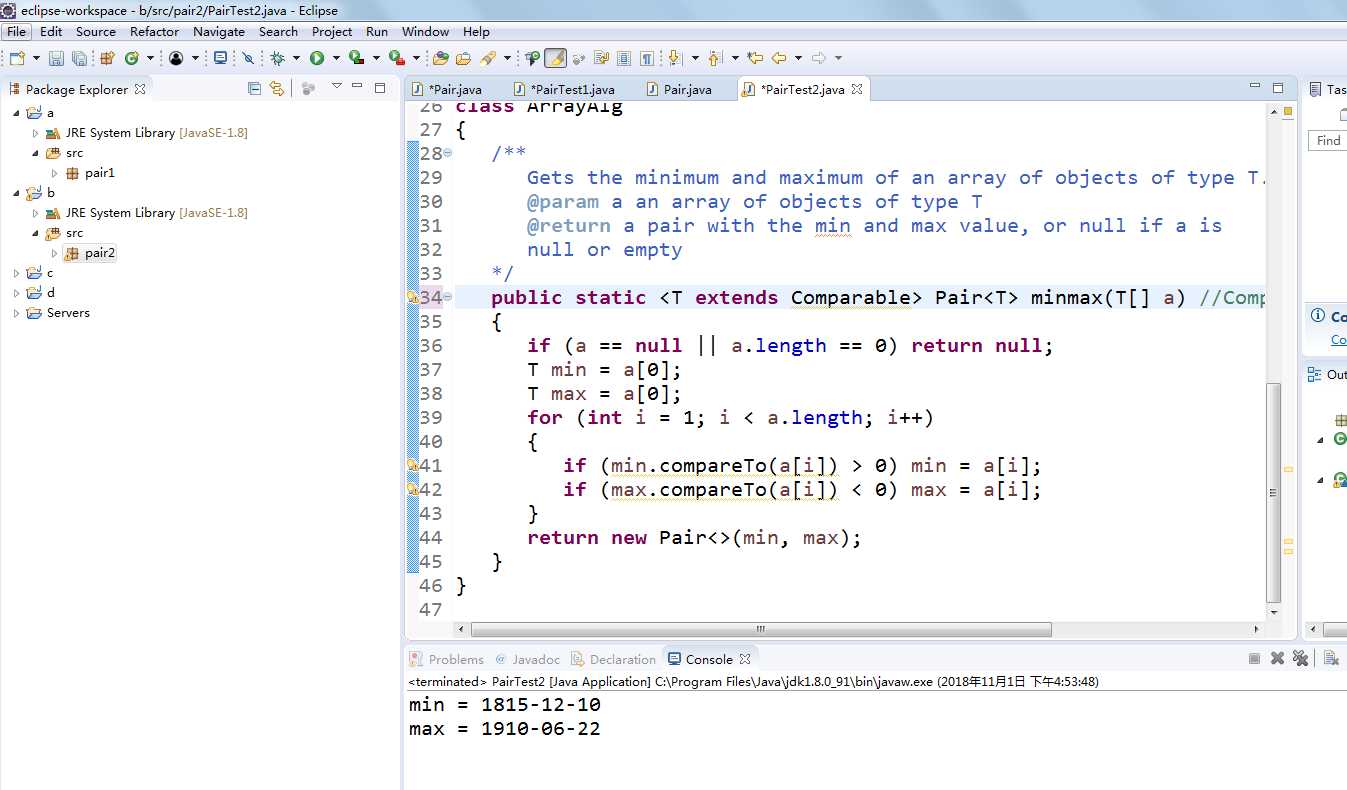Screen dimensions: 1347x790
Task: Switch to the *Pair.java editor tab
Action: [446, 89]
